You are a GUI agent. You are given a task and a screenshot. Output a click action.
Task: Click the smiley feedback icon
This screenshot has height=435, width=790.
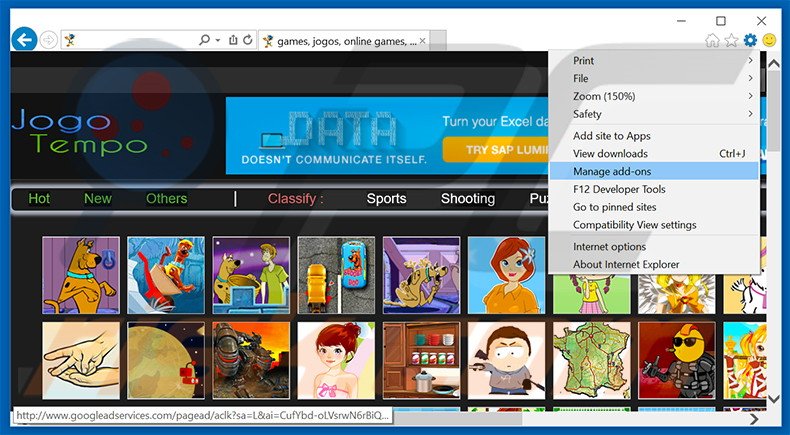pyautogui.click(x=769, y=40)
